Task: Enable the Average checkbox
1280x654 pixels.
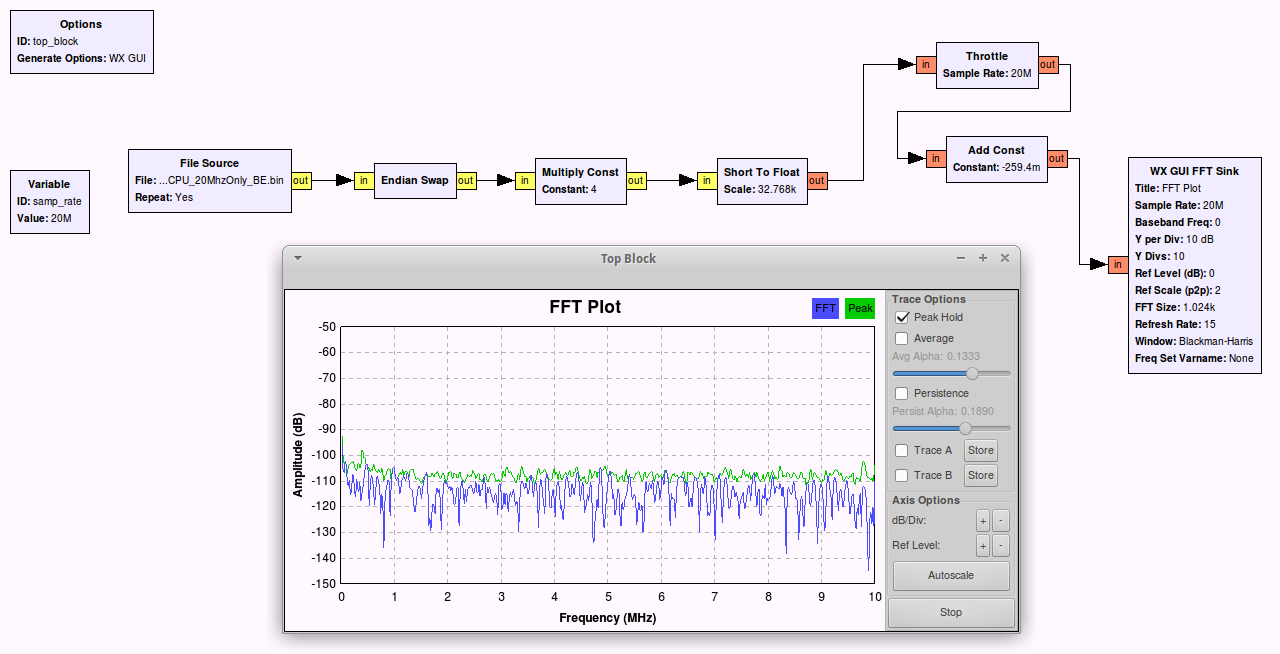Action: click(902, 338)
